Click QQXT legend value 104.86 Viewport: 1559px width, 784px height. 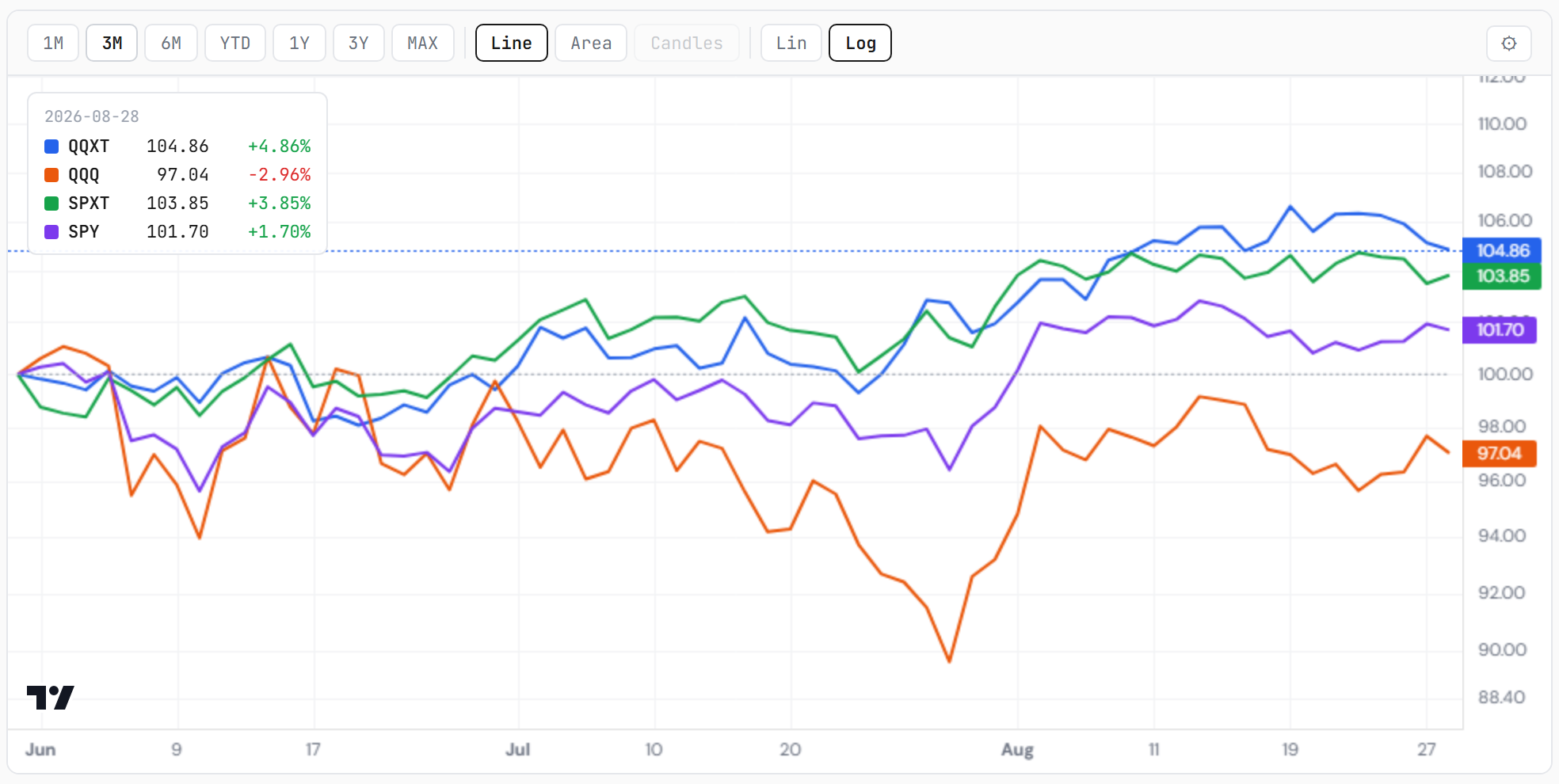[177, 147]
